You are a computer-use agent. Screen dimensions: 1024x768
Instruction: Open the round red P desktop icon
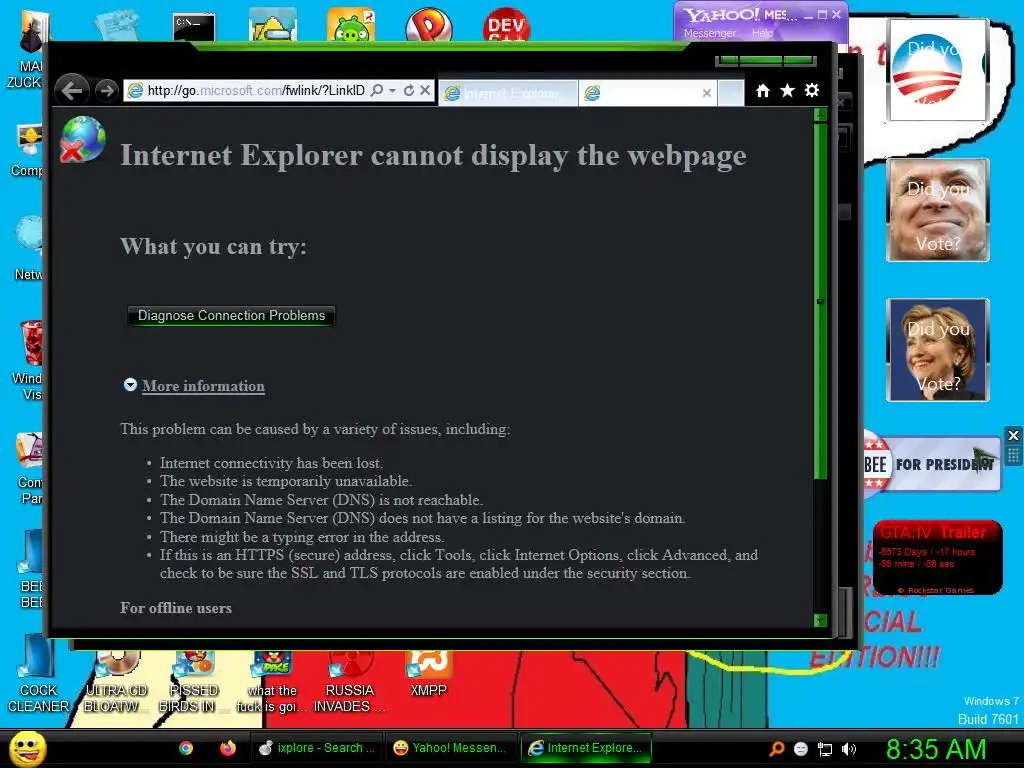(428, 26)
